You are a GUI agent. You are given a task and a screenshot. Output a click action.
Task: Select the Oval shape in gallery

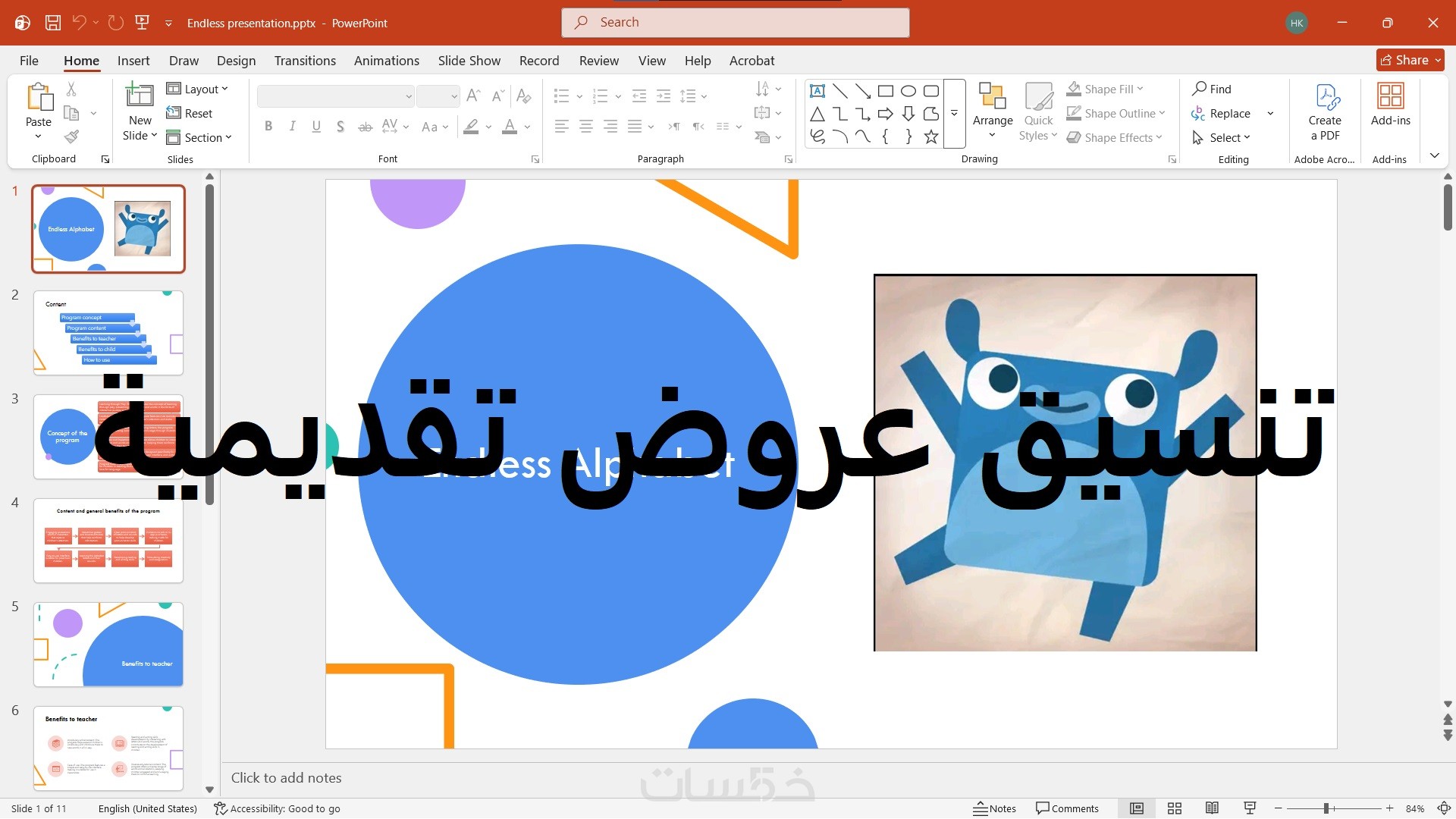click(x=908, y=91)
